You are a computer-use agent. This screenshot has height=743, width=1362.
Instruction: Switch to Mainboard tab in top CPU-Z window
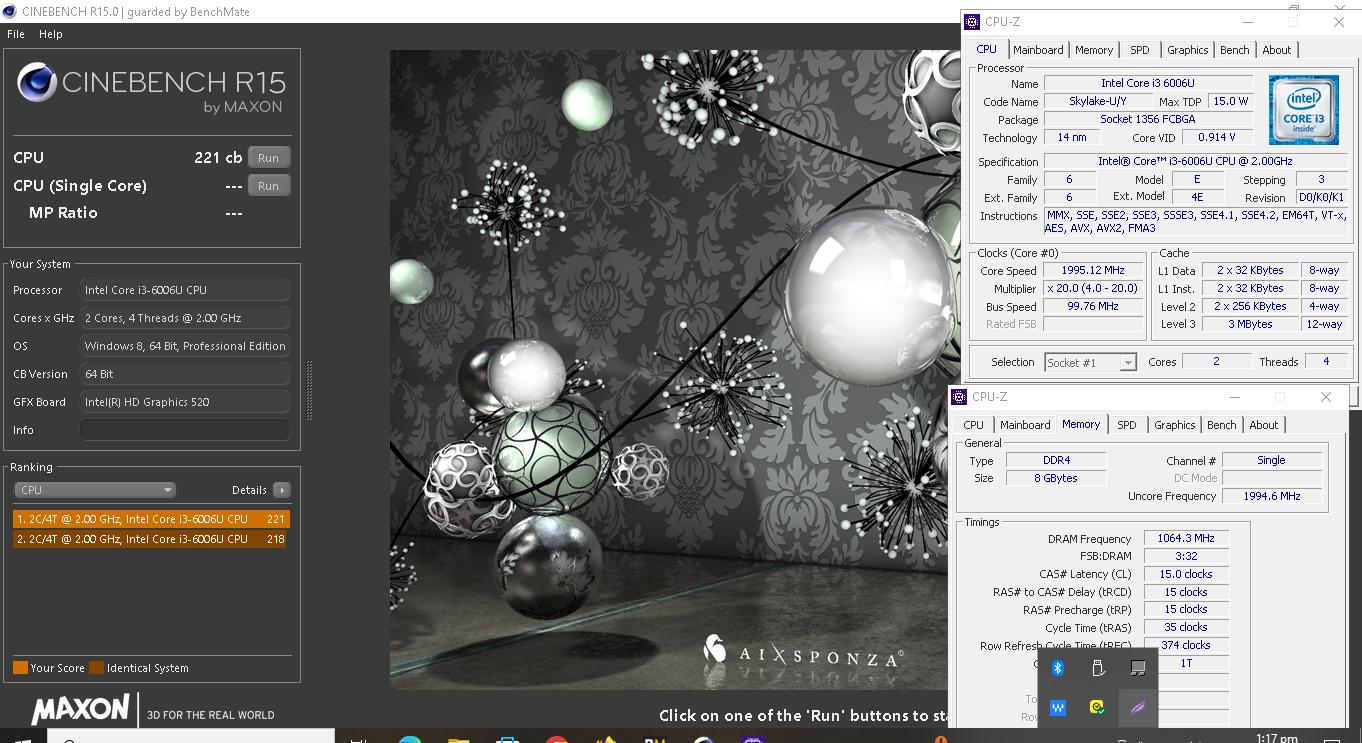1038,50
